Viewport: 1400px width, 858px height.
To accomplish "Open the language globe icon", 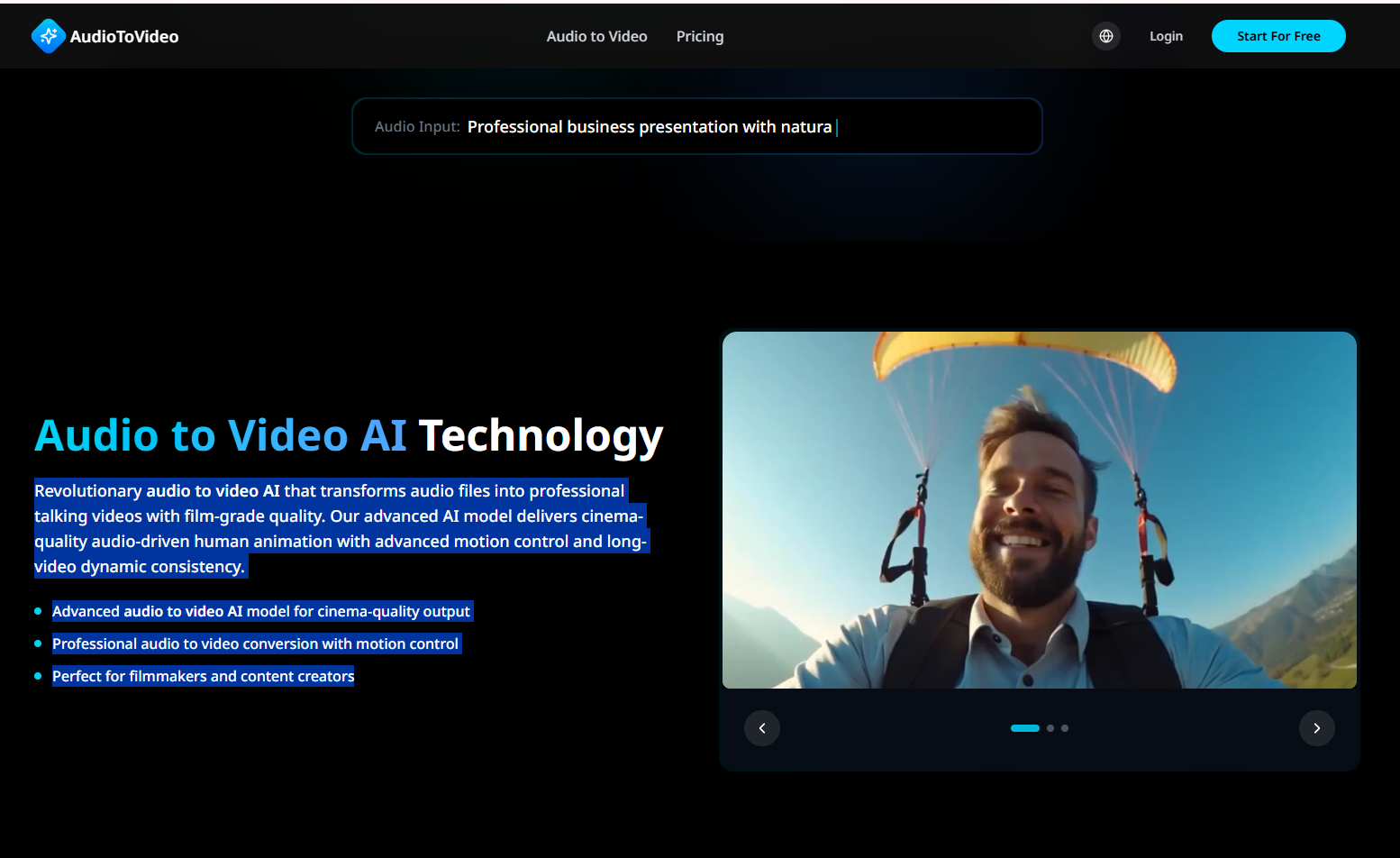I will point(1105,35).
